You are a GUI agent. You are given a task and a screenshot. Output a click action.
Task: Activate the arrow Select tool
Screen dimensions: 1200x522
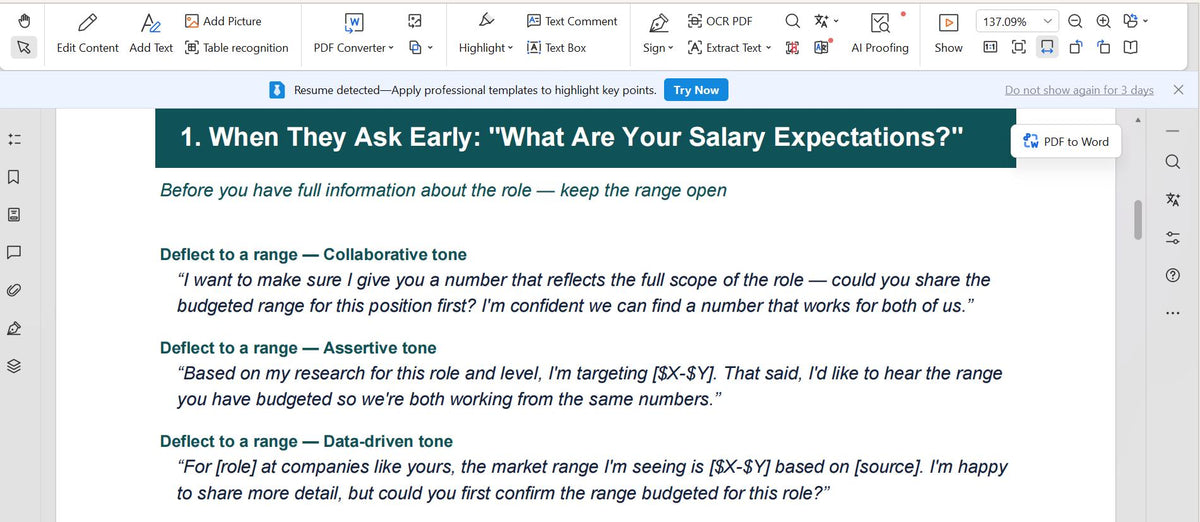(x=25, y=47)
